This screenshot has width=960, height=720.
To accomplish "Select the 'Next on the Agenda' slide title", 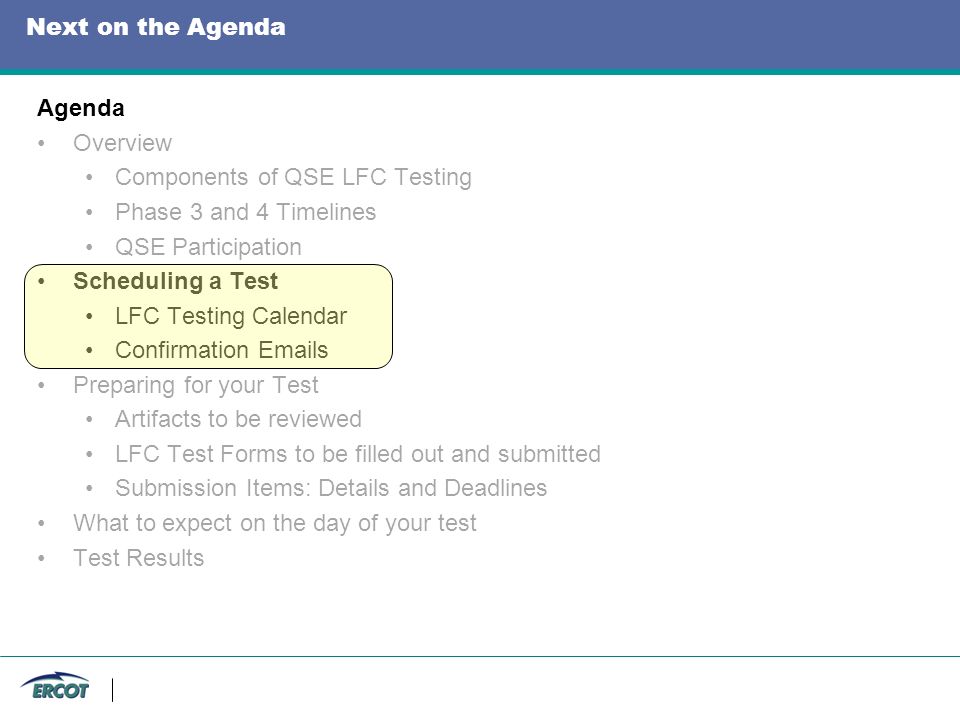I will tap(156, 27).
